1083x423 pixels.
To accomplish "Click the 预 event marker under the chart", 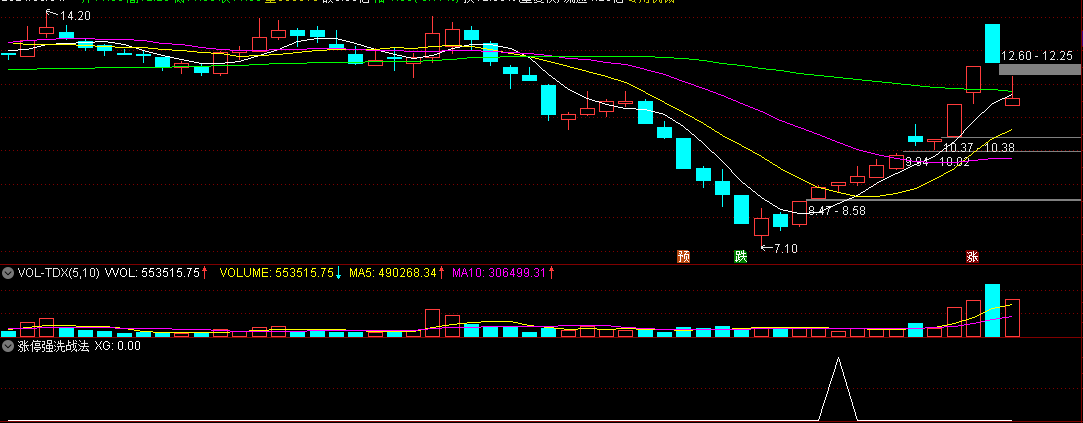I will point(684,257).
